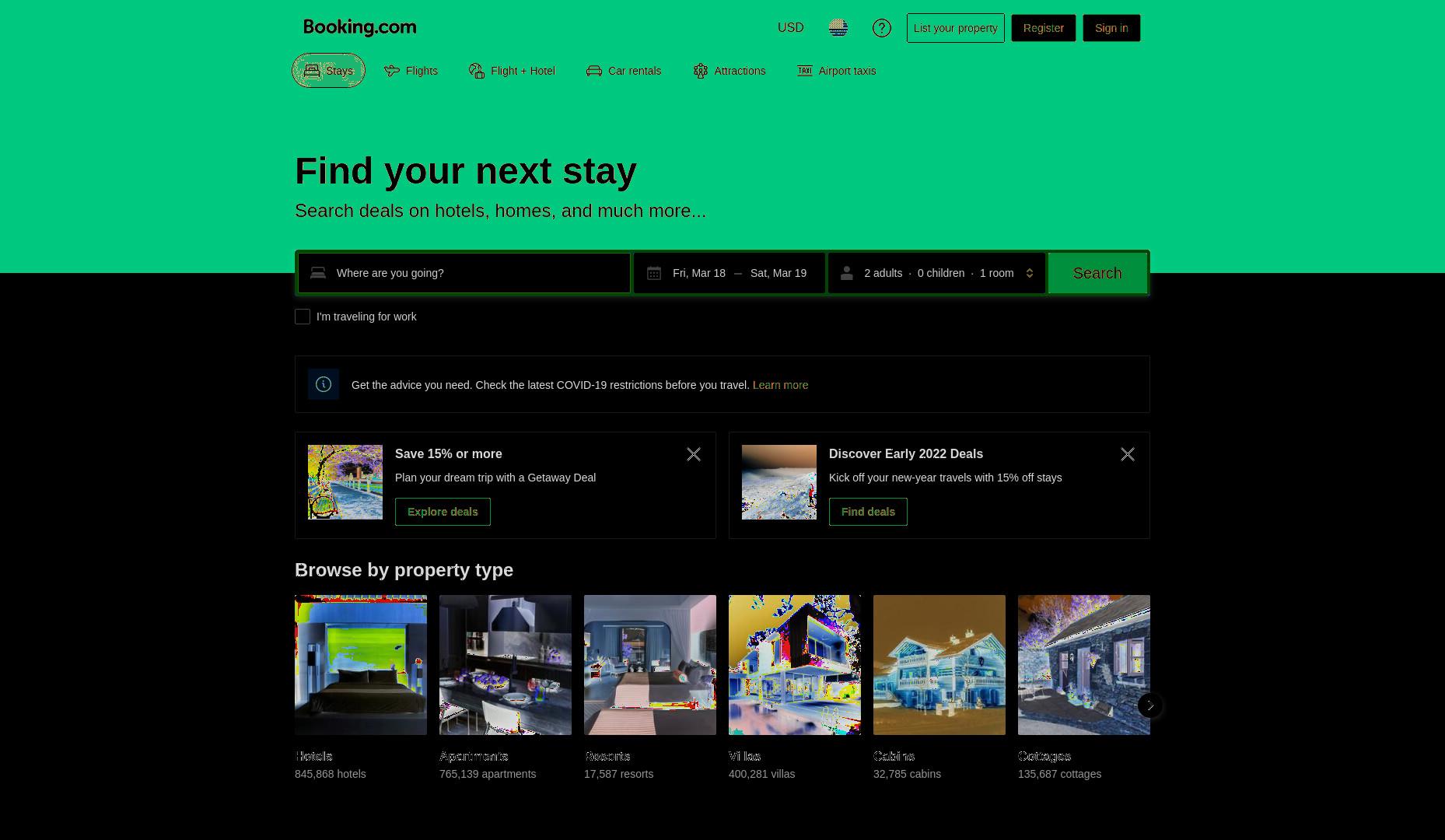The image size is (1445, 840).
Task: Click the Booking.com logo
Action: (x=359, y=27)
